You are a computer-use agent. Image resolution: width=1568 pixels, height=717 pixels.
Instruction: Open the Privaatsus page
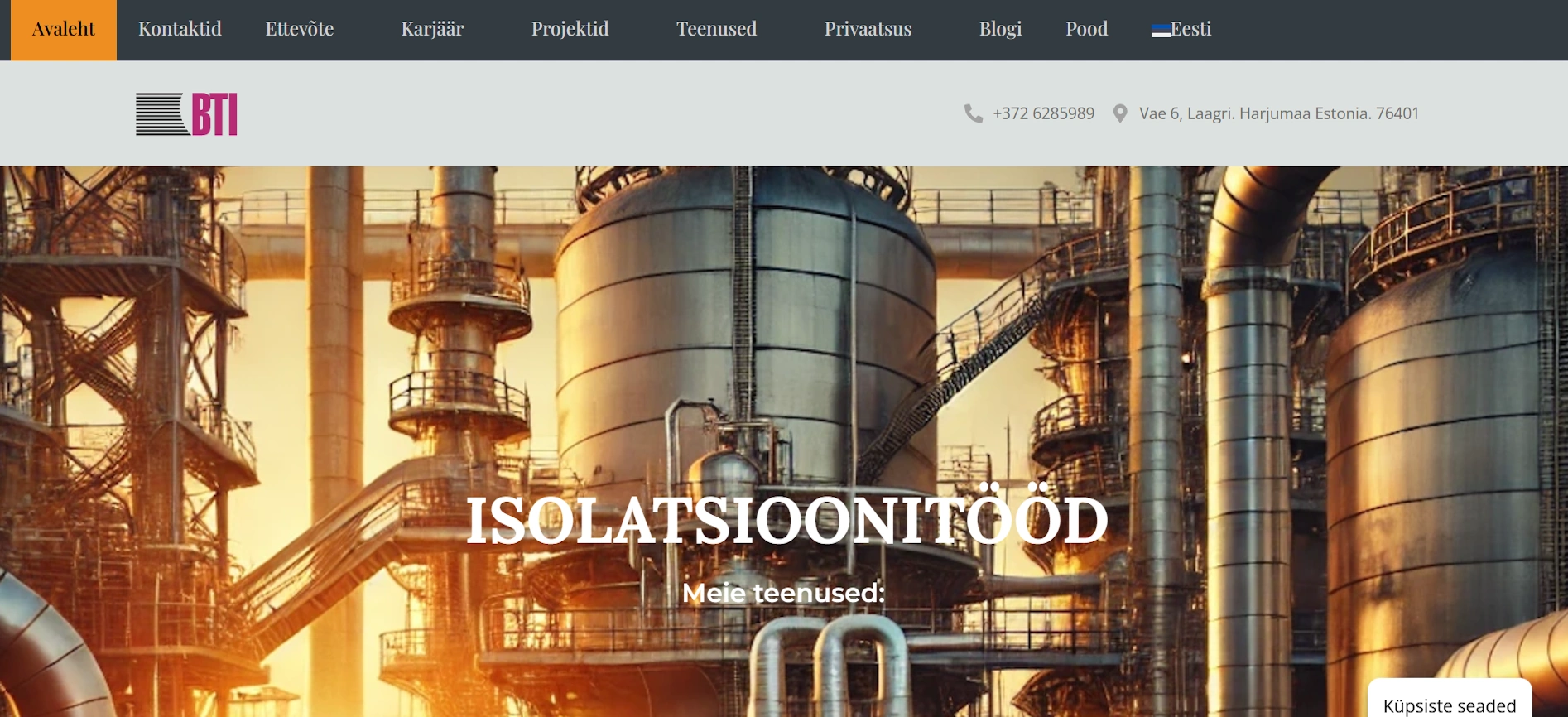868,30
